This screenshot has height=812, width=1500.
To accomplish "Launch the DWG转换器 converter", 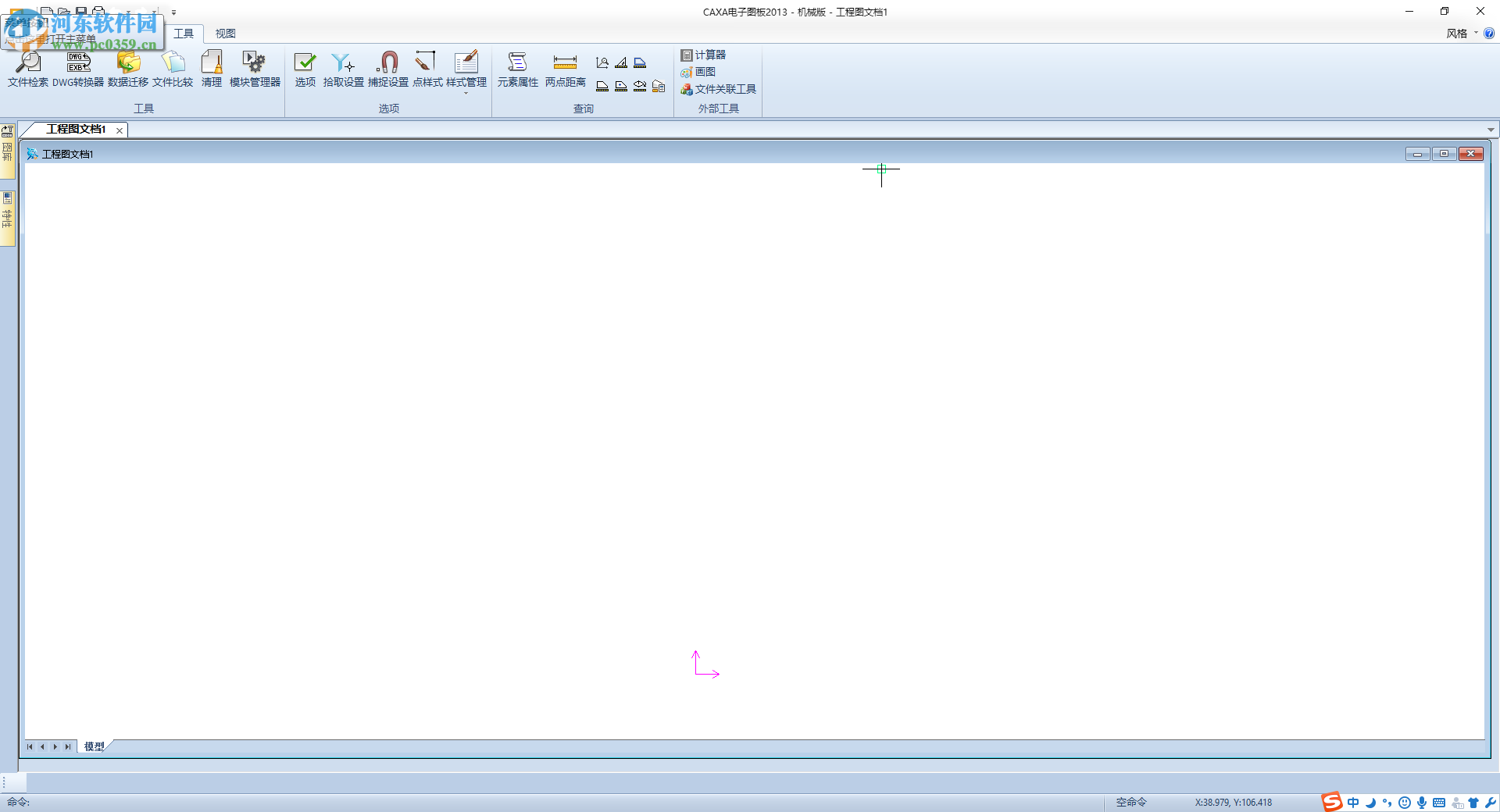I will pos(78,69).
